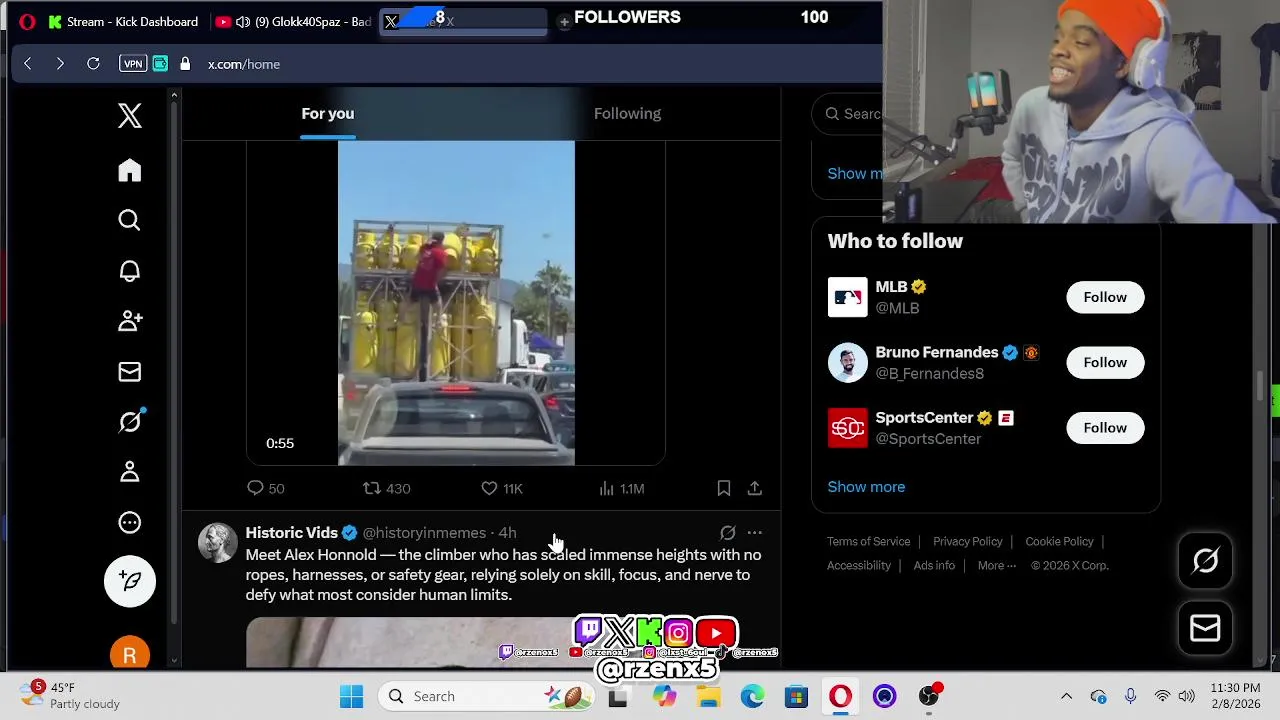Repost the video post showing 430 reposts
The image size is (1280, 720).
tap(387, 488)
